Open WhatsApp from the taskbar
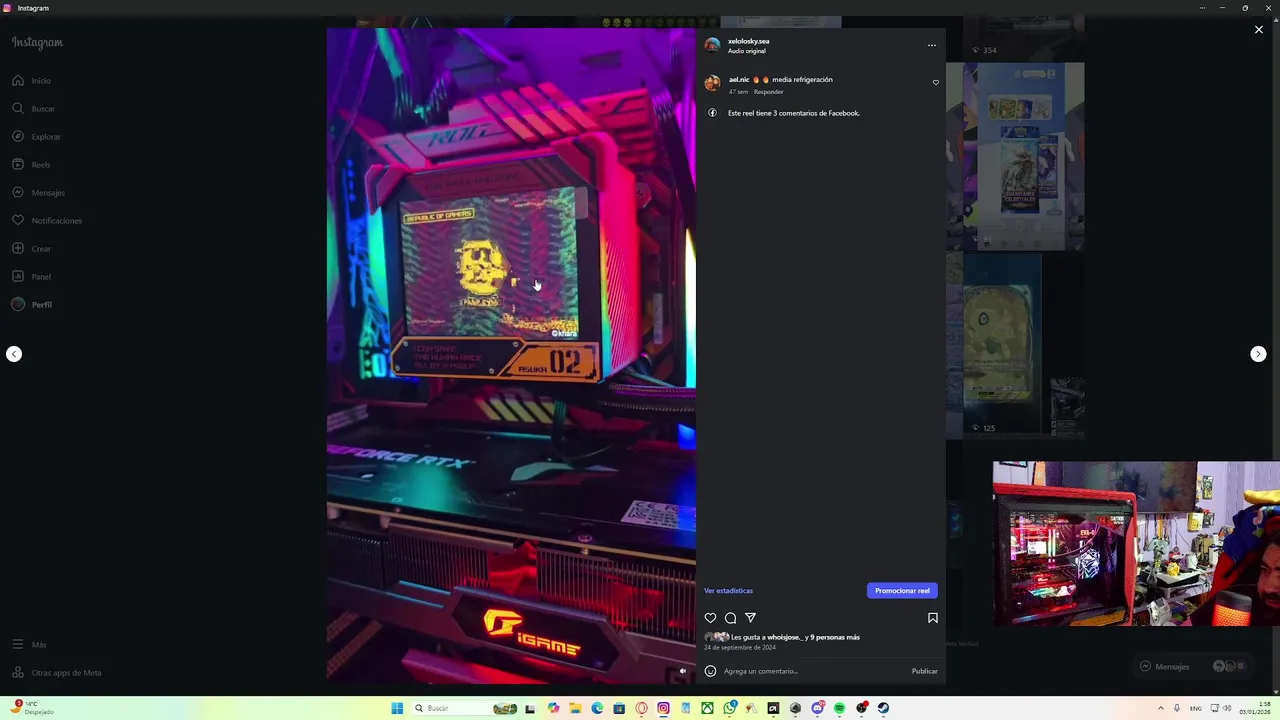This screenshot has height=720, width=1280. coord(729,708)
